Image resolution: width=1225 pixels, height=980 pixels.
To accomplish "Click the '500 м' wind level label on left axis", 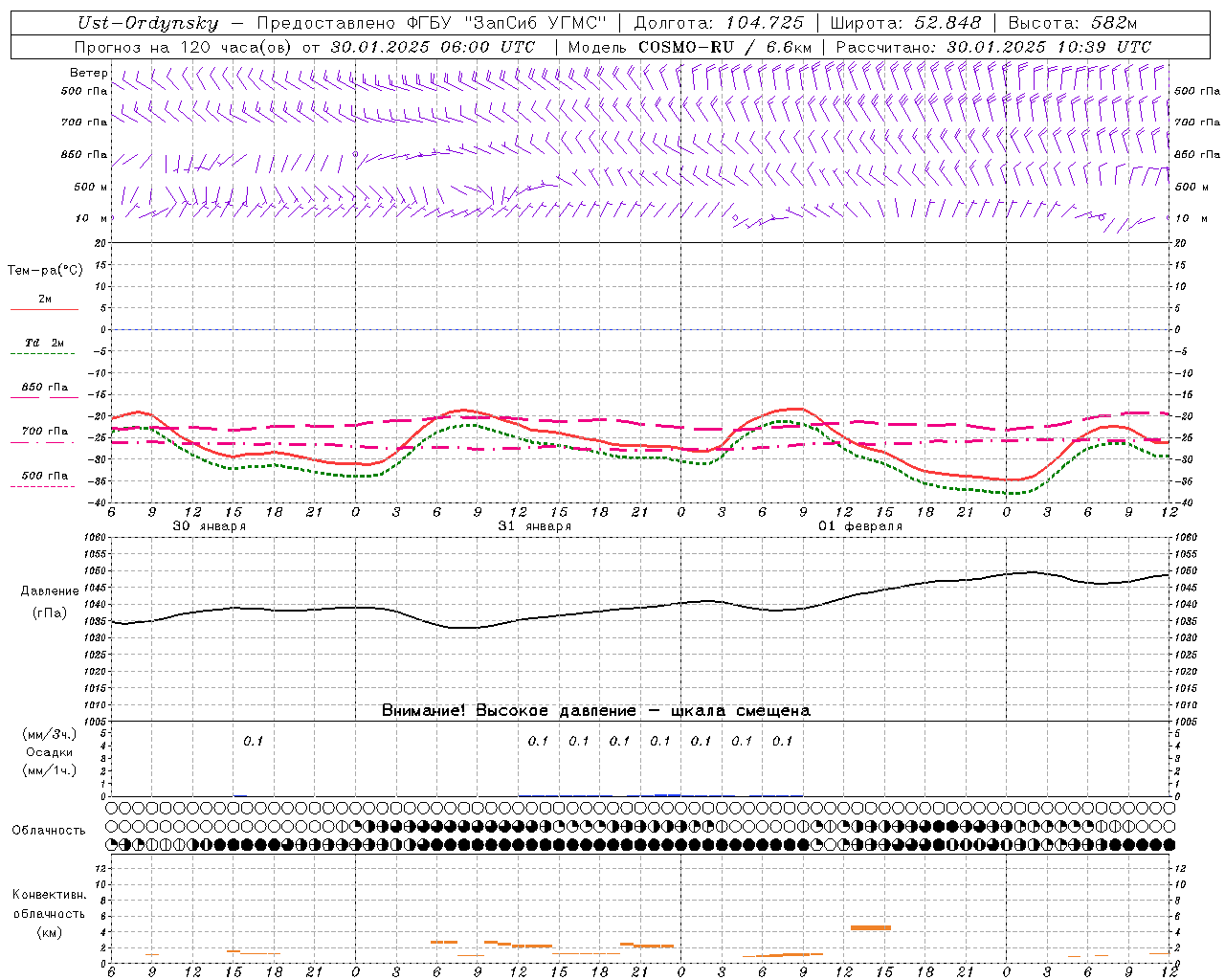I will pos(92,187).
